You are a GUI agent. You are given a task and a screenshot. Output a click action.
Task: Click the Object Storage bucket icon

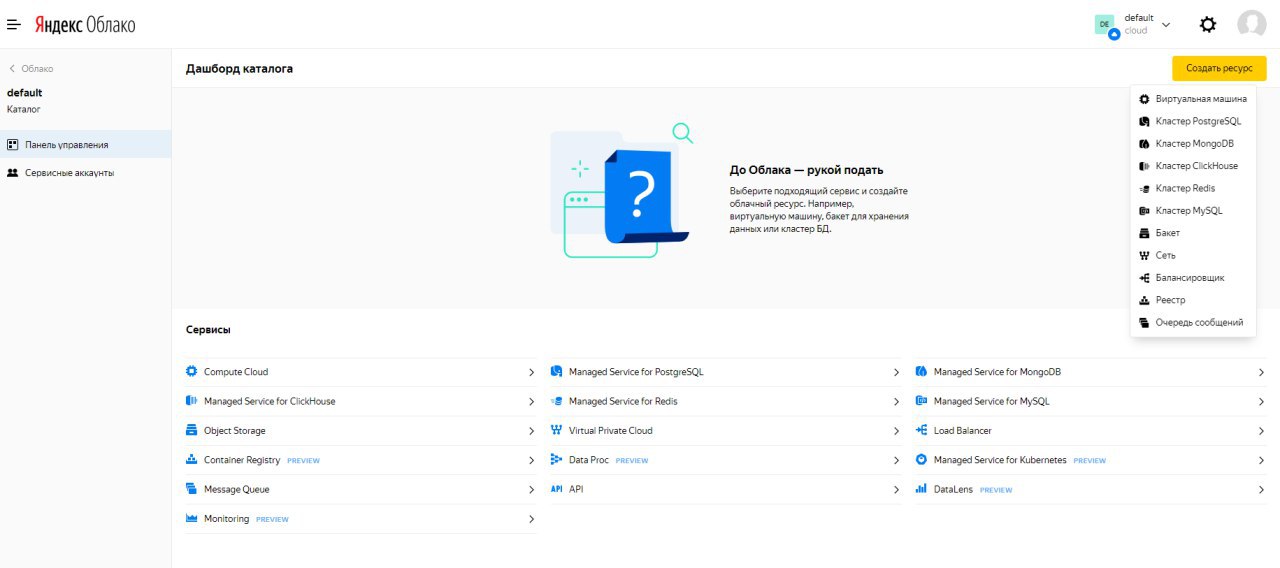coord(192,431)
